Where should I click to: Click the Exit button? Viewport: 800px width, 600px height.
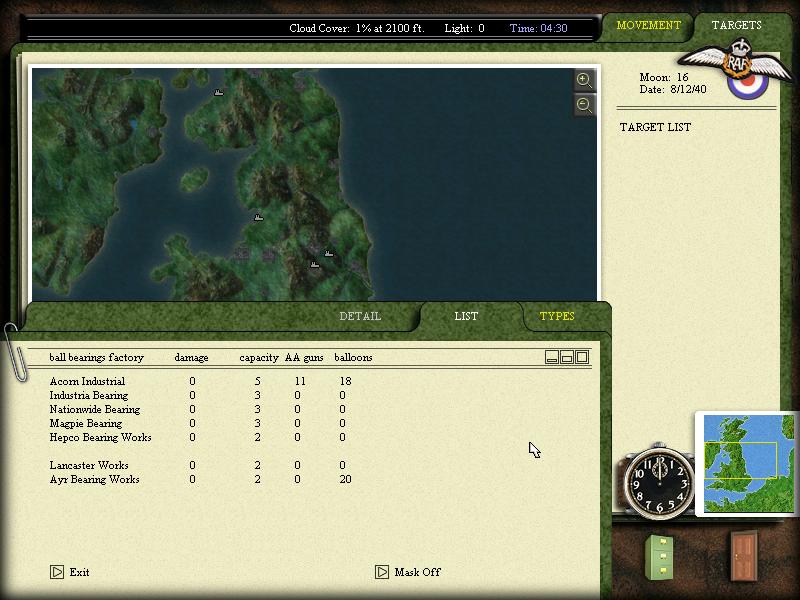70,572
